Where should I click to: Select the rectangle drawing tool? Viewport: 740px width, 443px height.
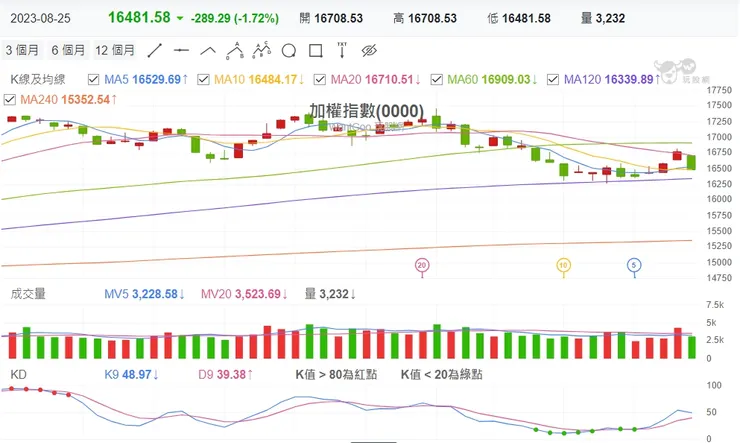click(316, 50)
